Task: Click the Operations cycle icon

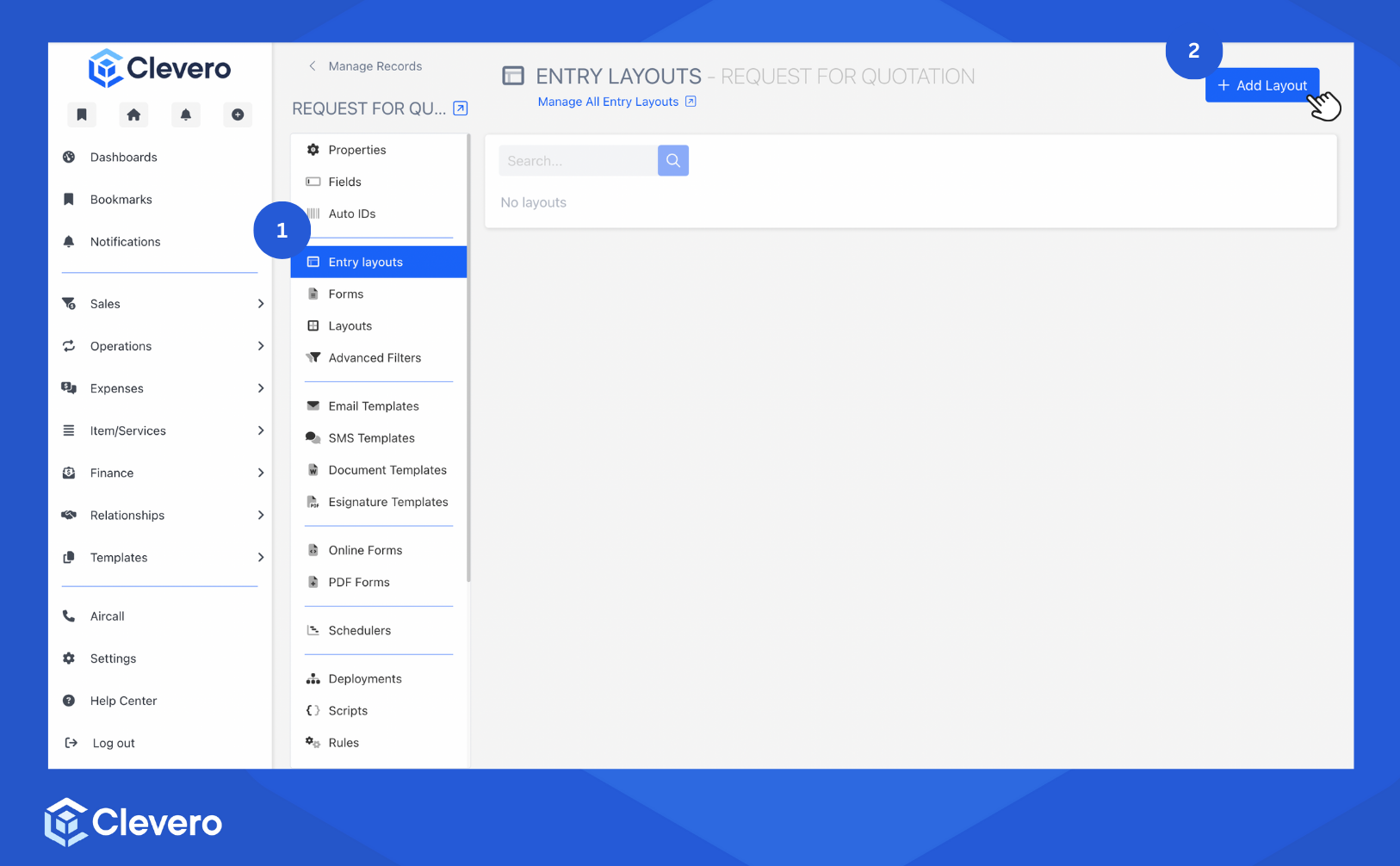Action: click(69, 346)
